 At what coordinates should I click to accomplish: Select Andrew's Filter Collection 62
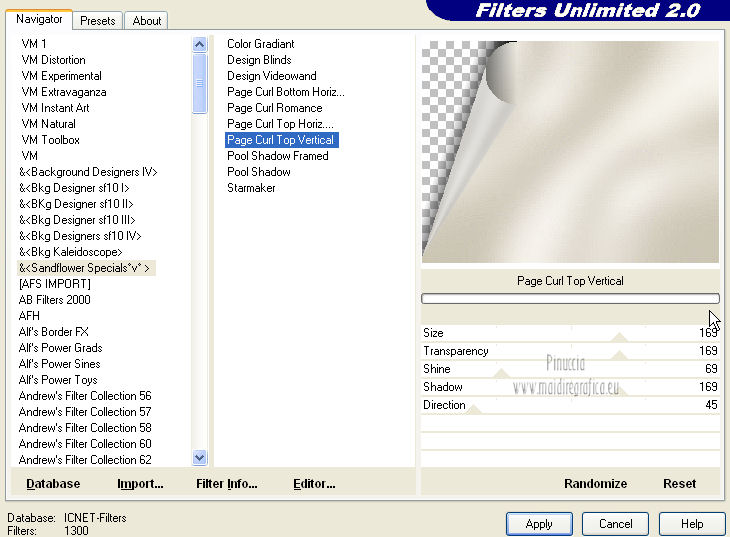85,460
